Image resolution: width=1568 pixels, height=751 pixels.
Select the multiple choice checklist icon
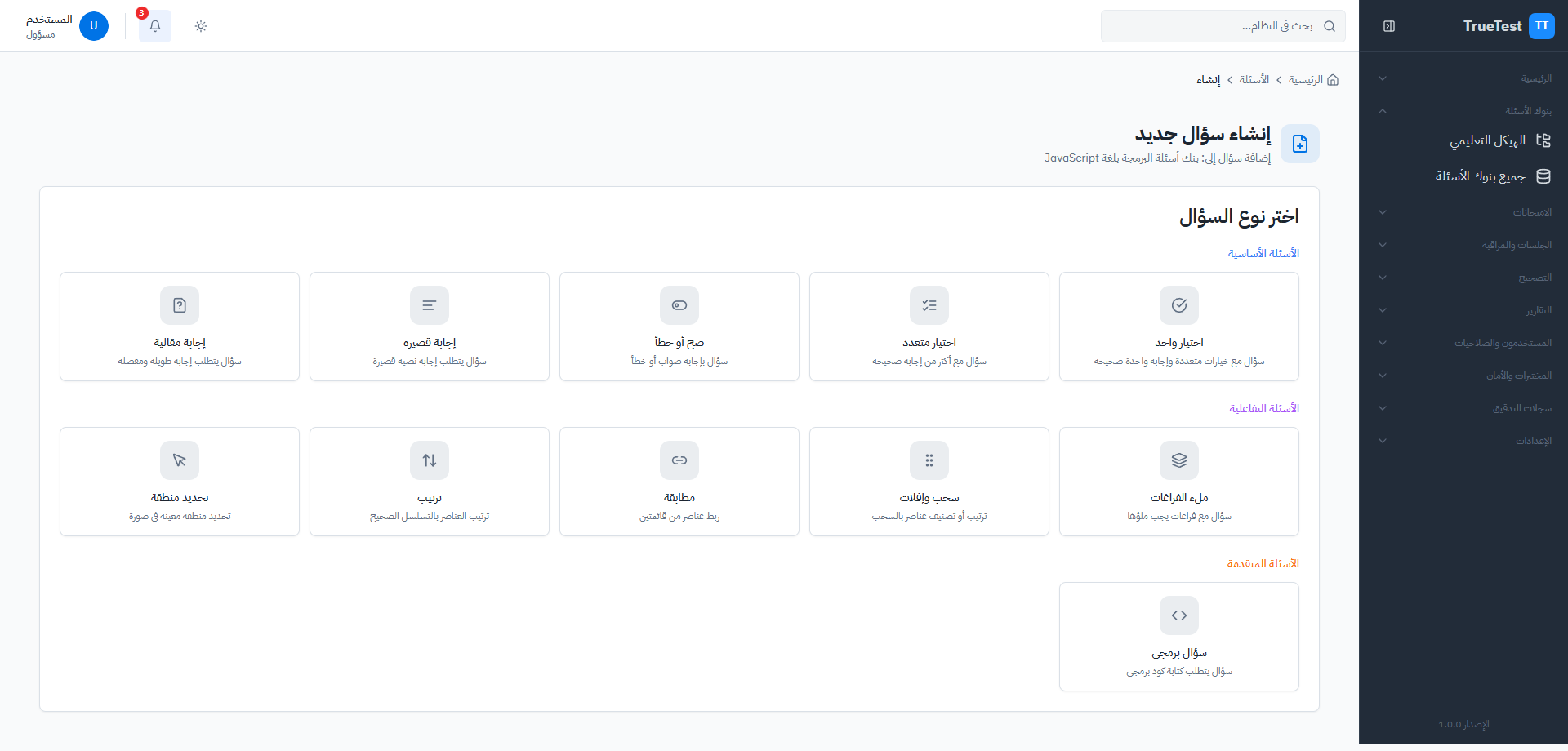(929, 305)
